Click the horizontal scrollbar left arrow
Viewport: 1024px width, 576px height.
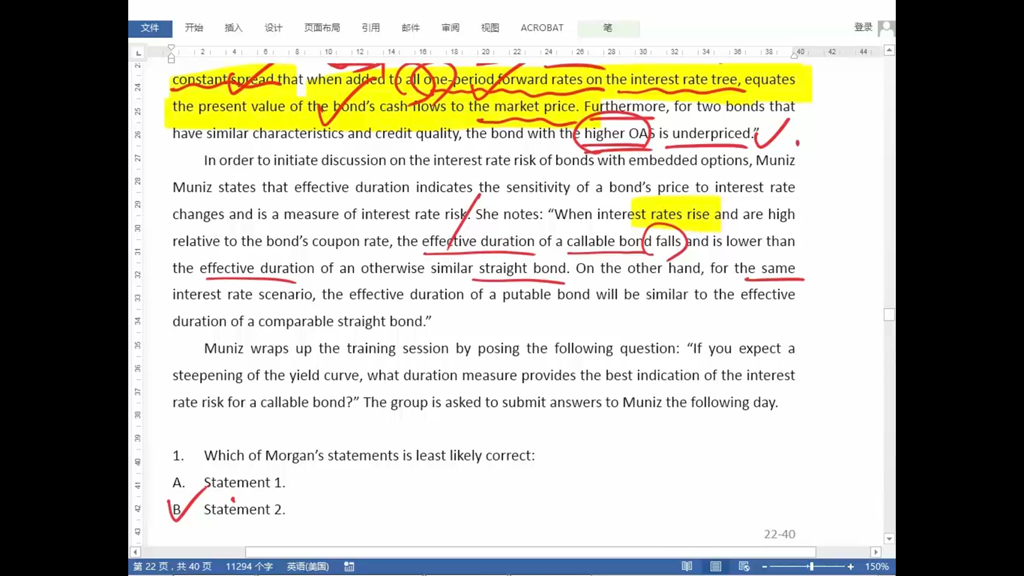coord(135,552)
